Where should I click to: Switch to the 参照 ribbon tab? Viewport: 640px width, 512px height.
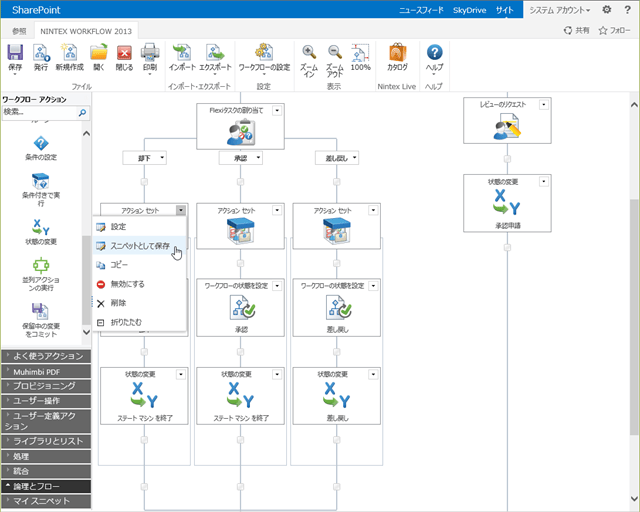19,31
